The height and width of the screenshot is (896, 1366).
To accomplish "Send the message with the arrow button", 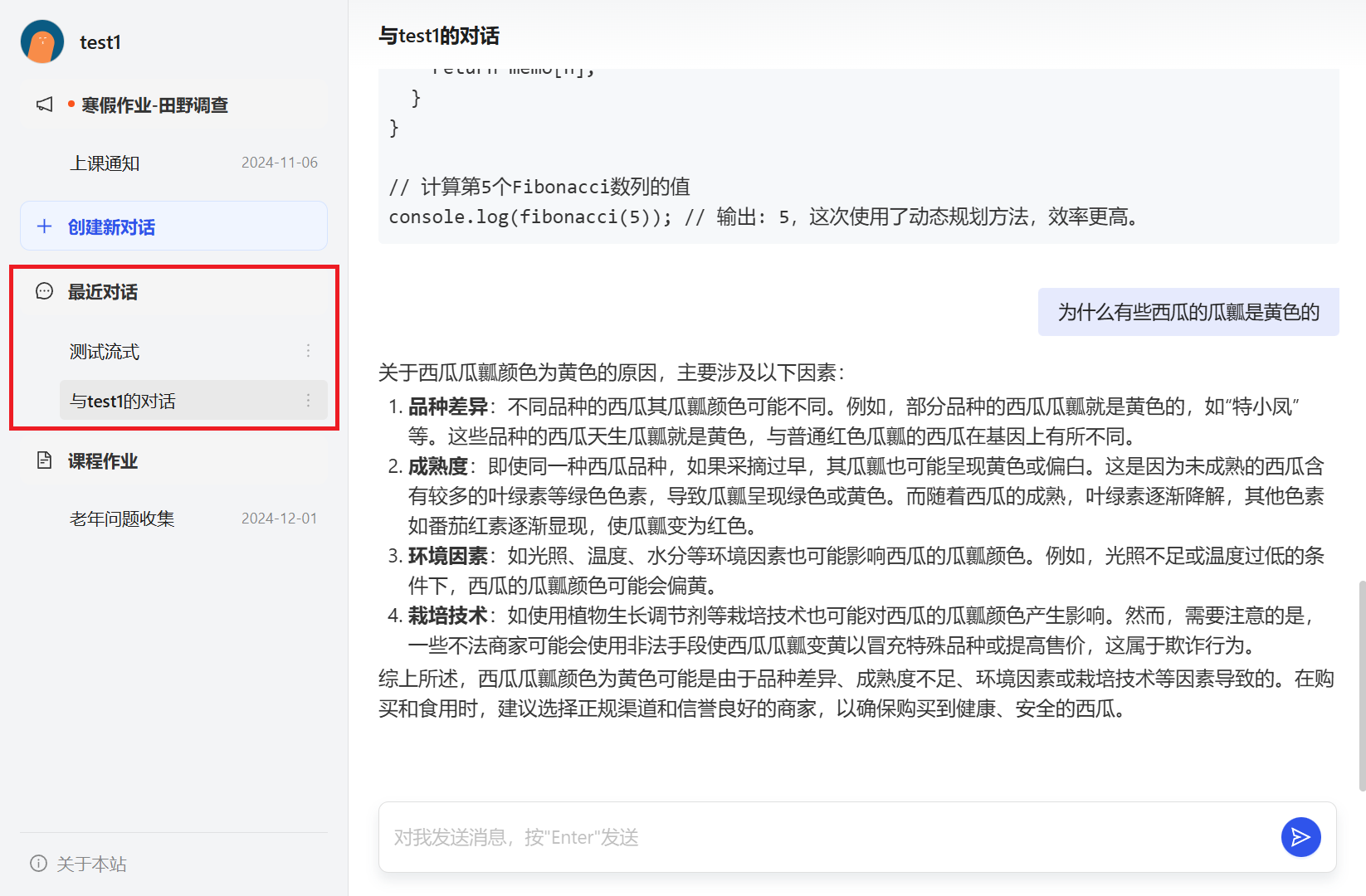I will point(1300,837).
